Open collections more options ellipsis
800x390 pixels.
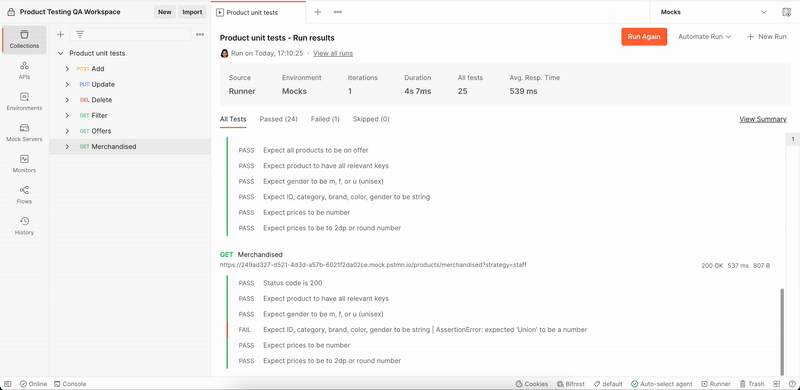coord(200,35)
